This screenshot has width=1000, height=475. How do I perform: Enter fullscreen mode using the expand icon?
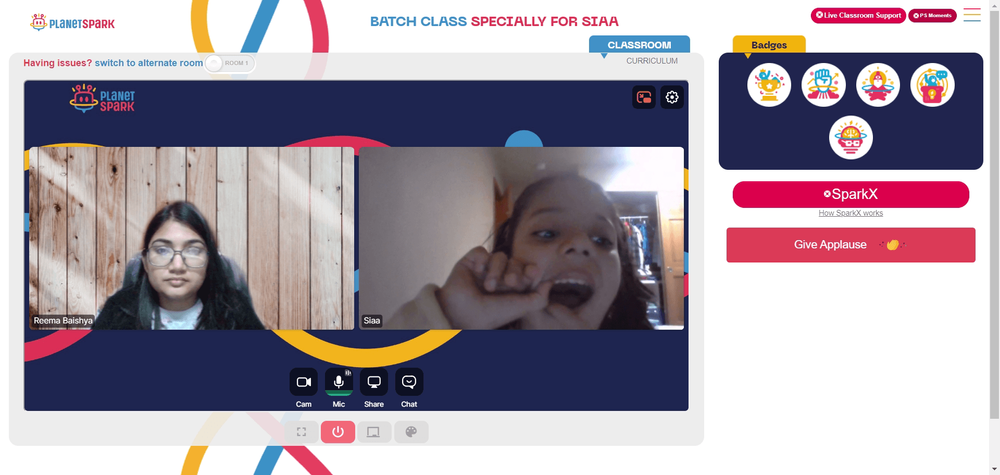302,432
